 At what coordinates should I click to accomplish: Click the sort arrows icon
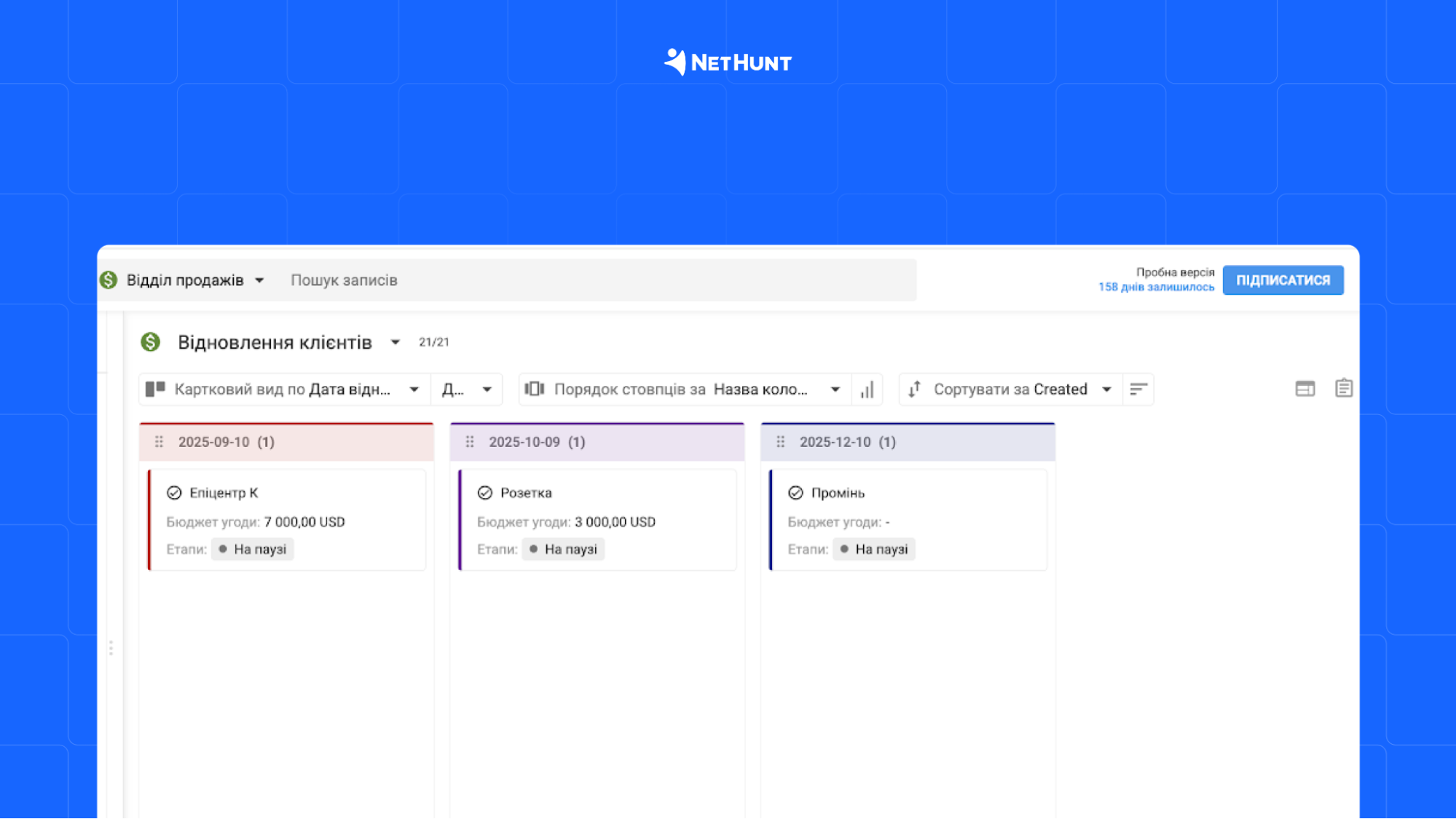click(x=915, y=389)
